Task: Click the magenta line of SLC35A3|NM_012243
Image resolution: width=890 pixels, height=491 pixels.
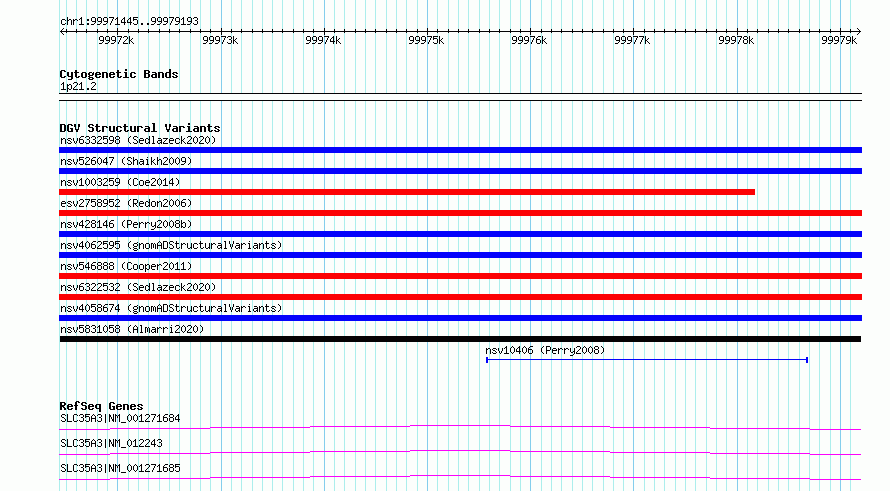Action: (x=460, y=452)
